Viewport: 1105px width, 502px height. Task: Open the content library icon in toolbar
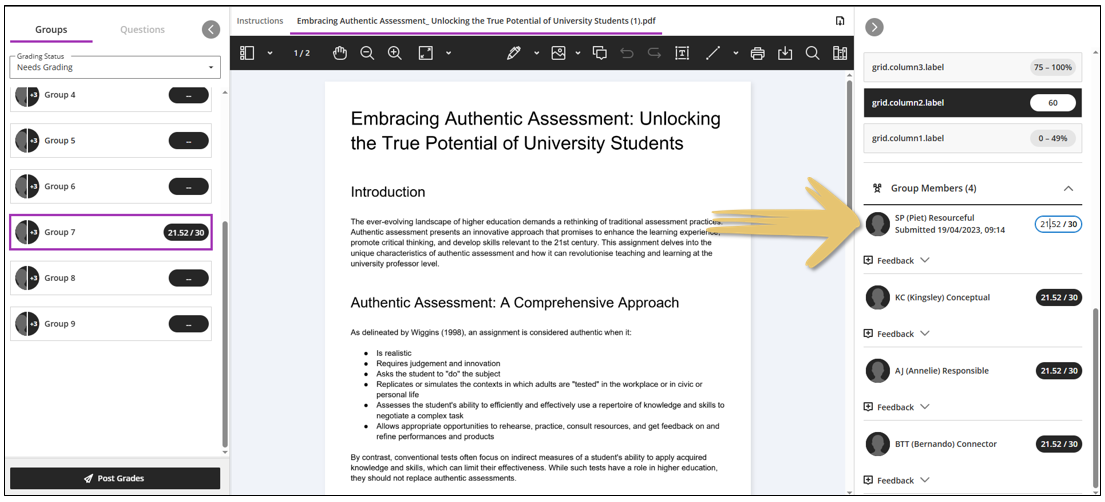click(x=840, y=53)
